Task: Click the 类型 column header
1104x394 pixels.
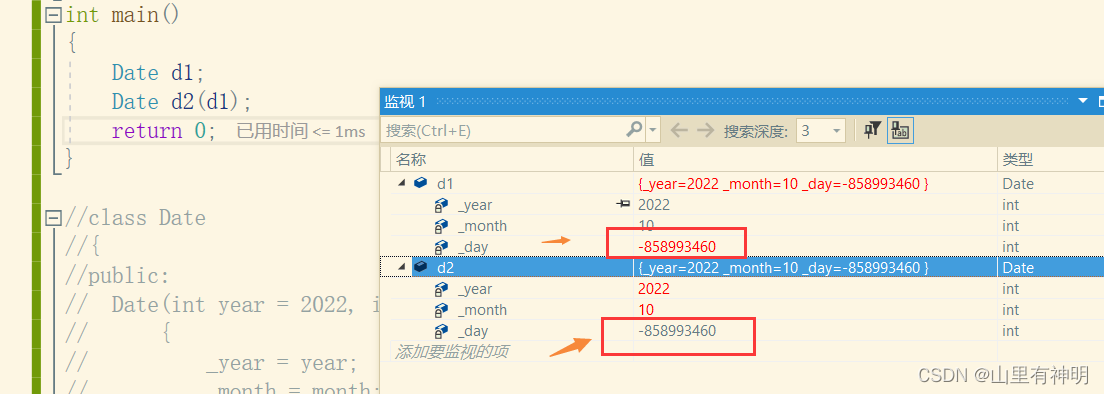Action: coord(1050,160)
